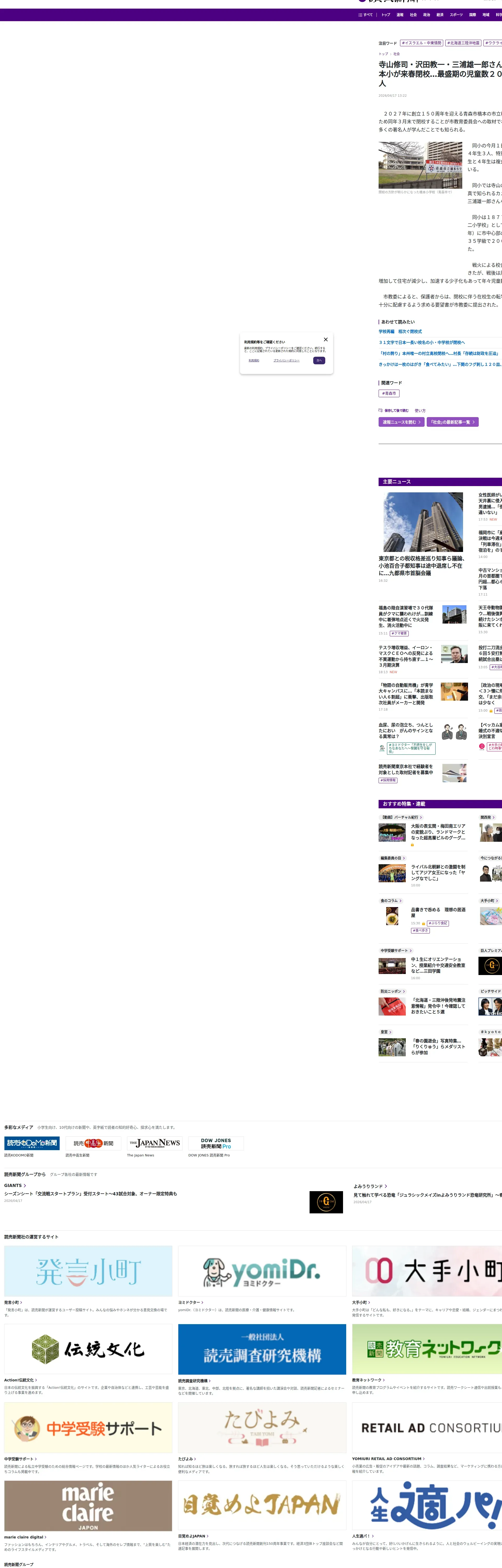The width and height of the screenshot is (502, 1568).
Task: Expand the 編集委員の目 section
Action: click(x=392, y=858)
